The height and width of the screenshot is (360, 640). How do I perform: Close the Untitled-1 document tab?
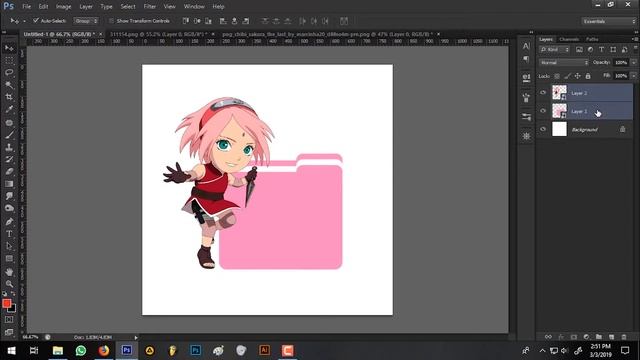coord(100,34)
